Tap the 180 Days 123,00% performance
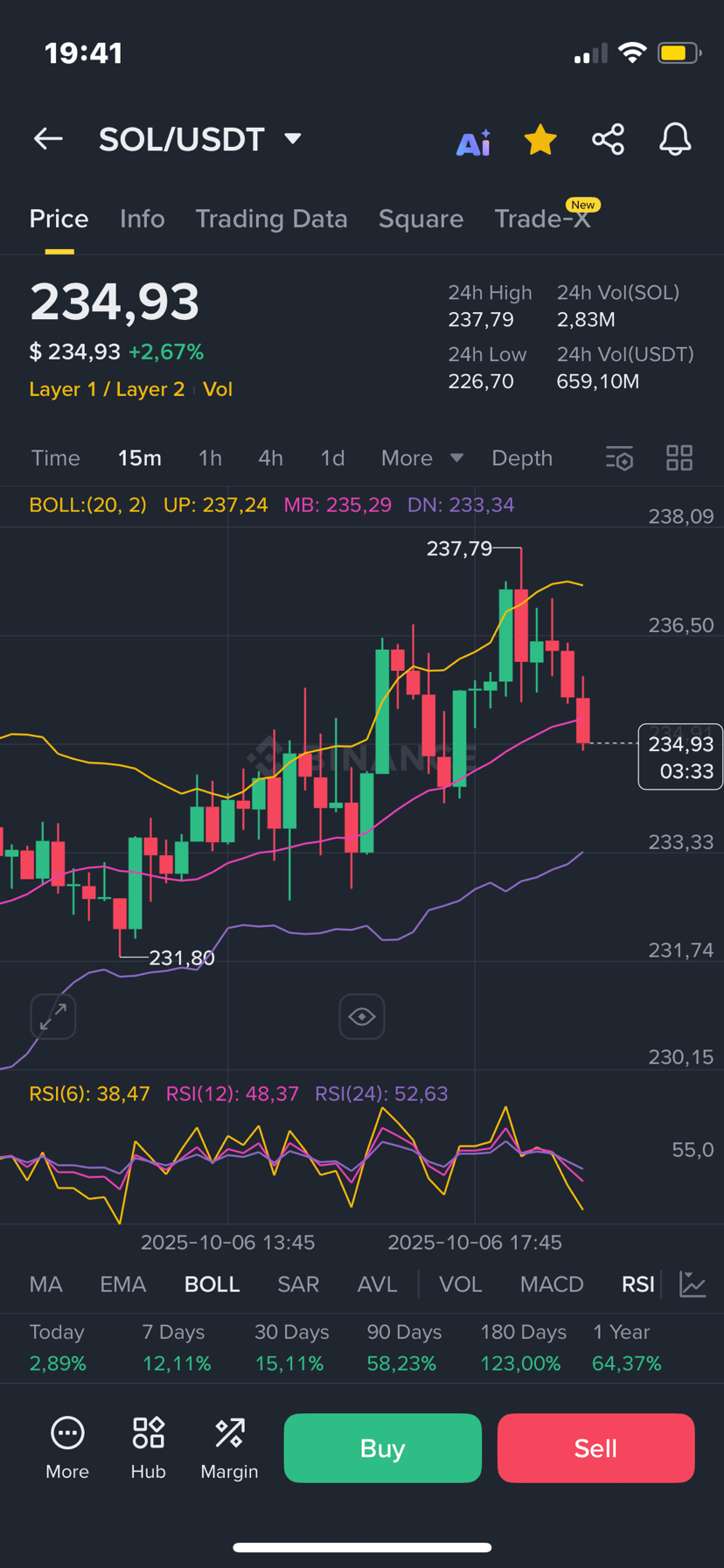 coord(523,1348)
